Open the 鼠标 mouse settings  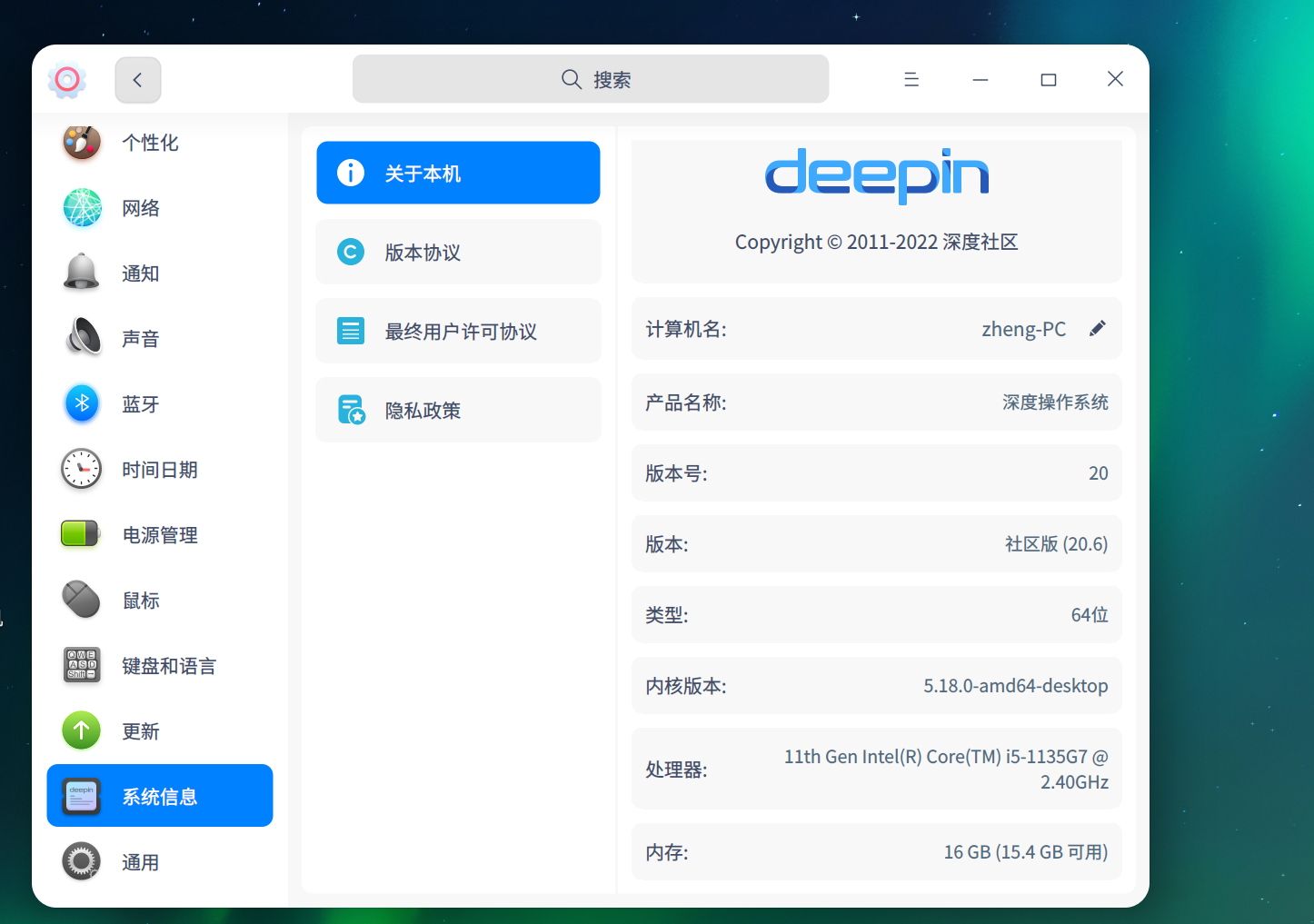point(141,601)
